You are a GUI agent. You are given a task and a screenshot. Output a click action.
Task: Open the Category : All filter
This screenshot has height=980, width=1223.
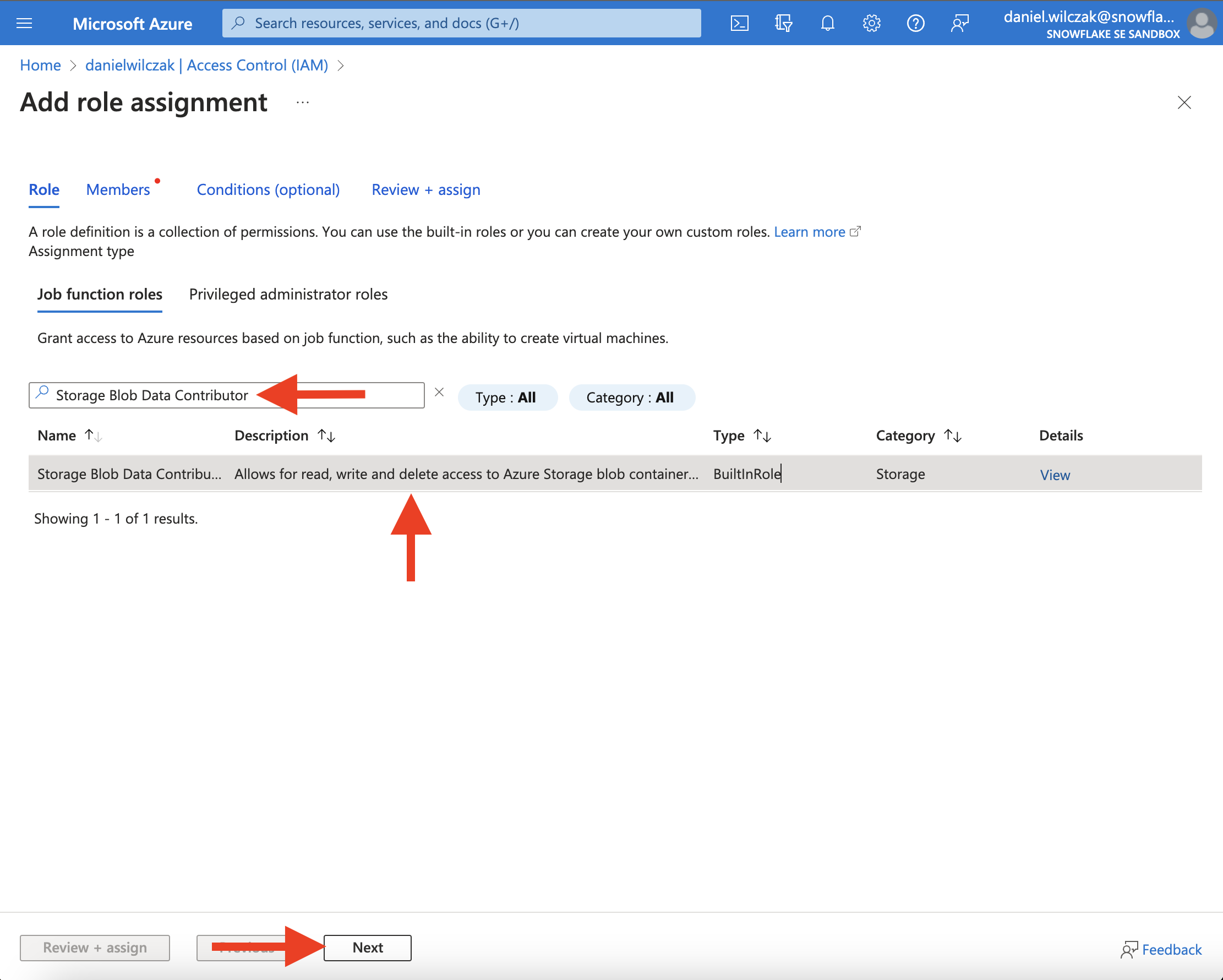pyautogui.click(x=631, y=397)
